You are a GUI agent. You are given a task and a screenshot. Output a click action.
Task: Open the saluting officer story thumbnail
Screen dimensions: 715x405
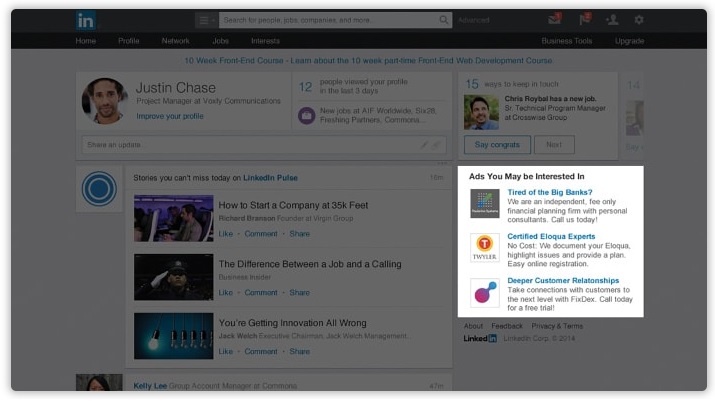[174, 277]
